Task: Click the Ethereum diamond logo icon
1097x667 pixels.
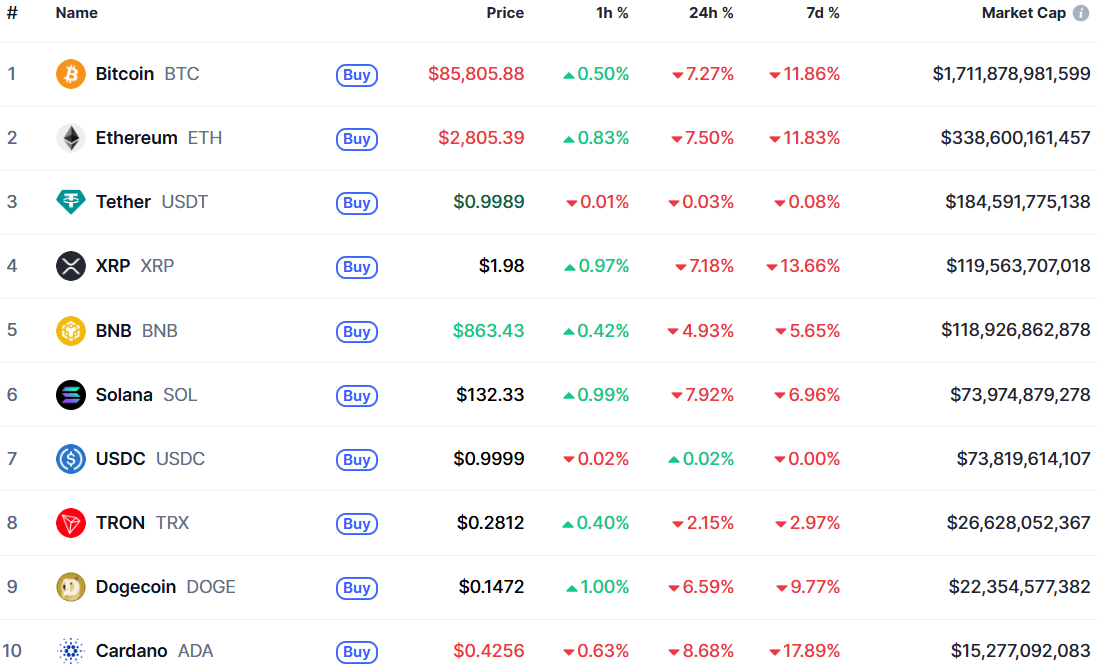Action: 71,138
